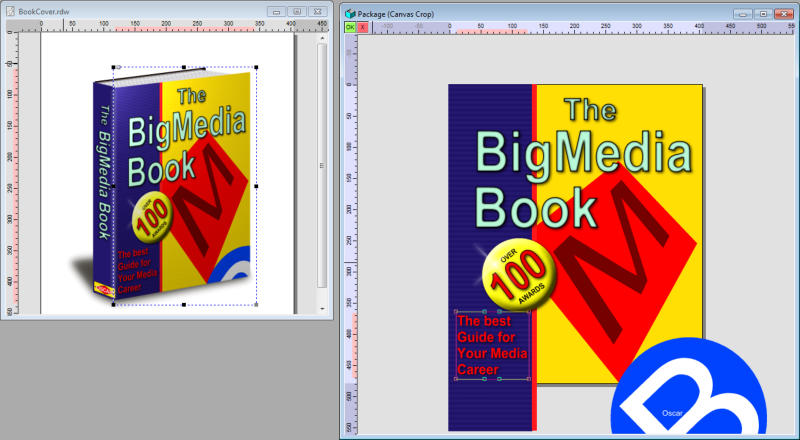Viewport: 800px width, 440px height.
Task: Click bottom-left selection handle of 3D book
Action: click(x=113, y=305)
